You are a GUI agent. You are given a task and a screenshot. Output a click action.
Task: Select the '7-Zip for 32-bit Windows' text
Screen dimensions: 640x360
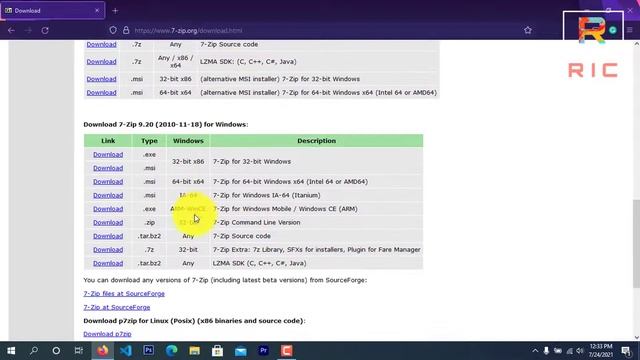click(x=252, y=162)
